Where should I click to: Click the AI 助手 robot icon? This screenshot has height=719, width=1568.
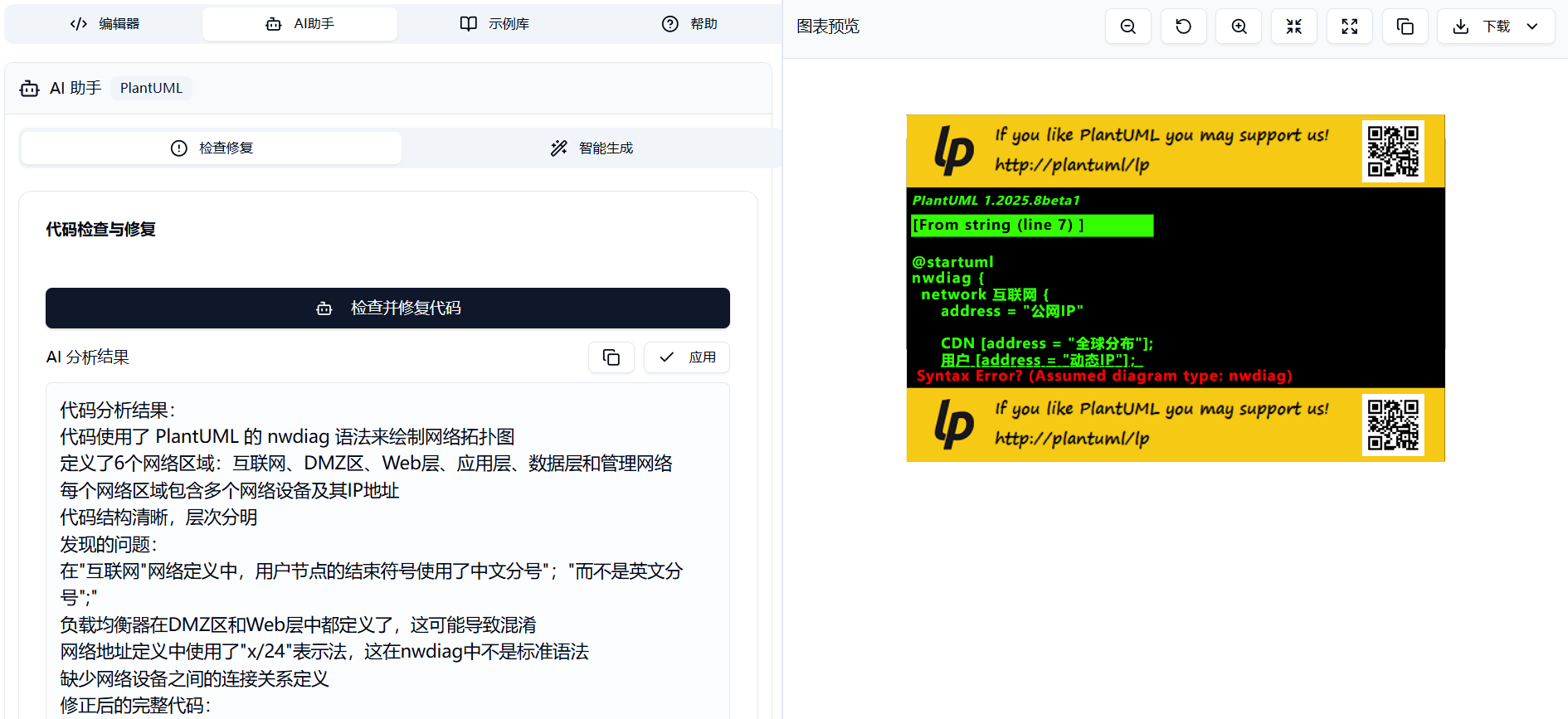click(x=30, y=88)
